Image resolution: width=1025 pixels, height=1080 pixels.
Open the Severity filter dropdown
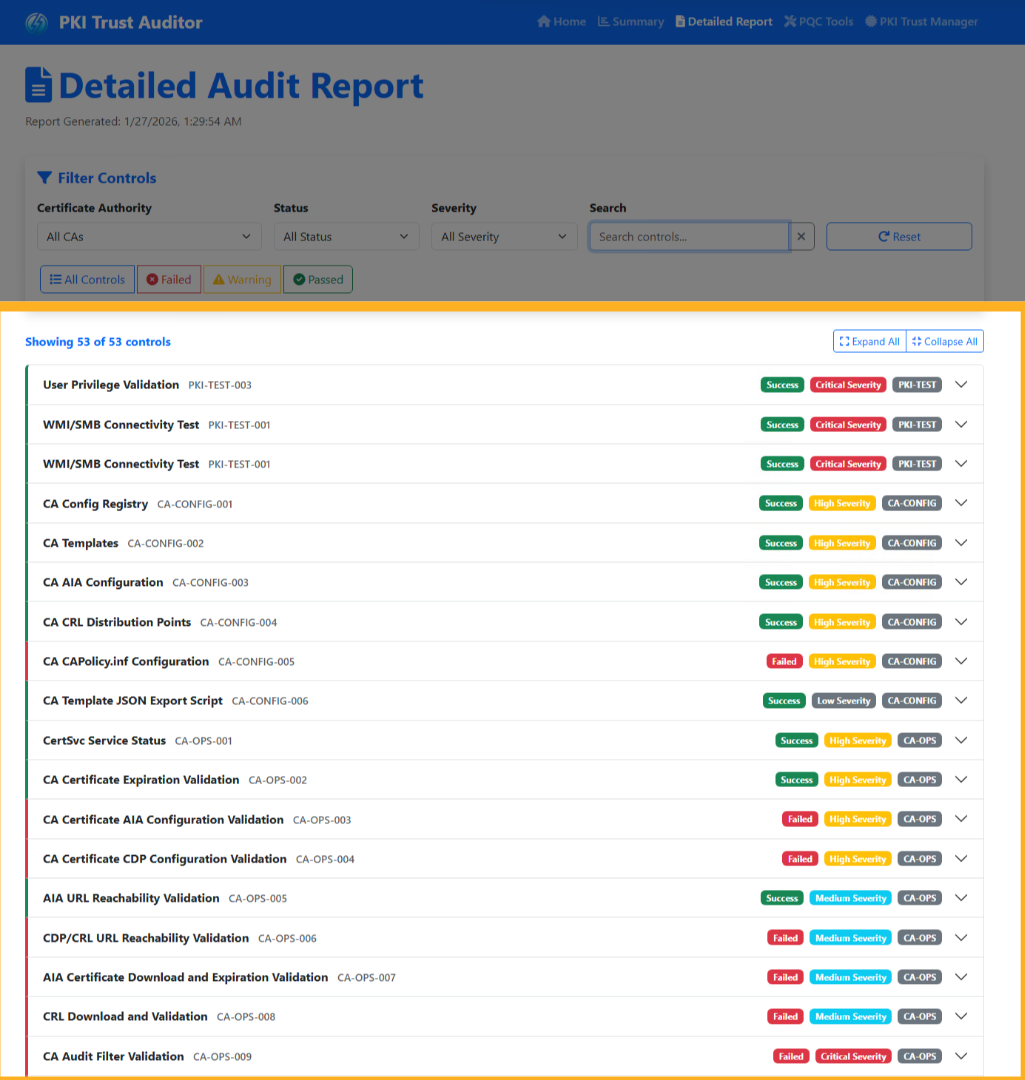click(503, 236)
